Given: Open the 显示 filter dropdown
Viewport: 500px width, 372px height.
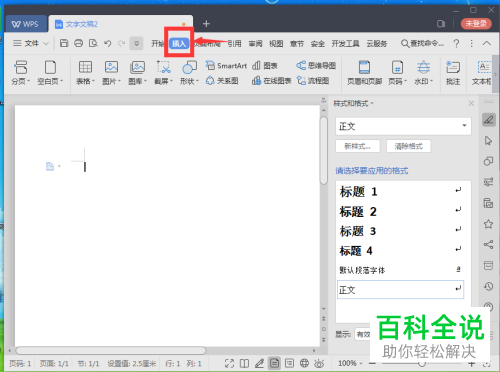Looking at the screenshot, I should tap(363, 334).
